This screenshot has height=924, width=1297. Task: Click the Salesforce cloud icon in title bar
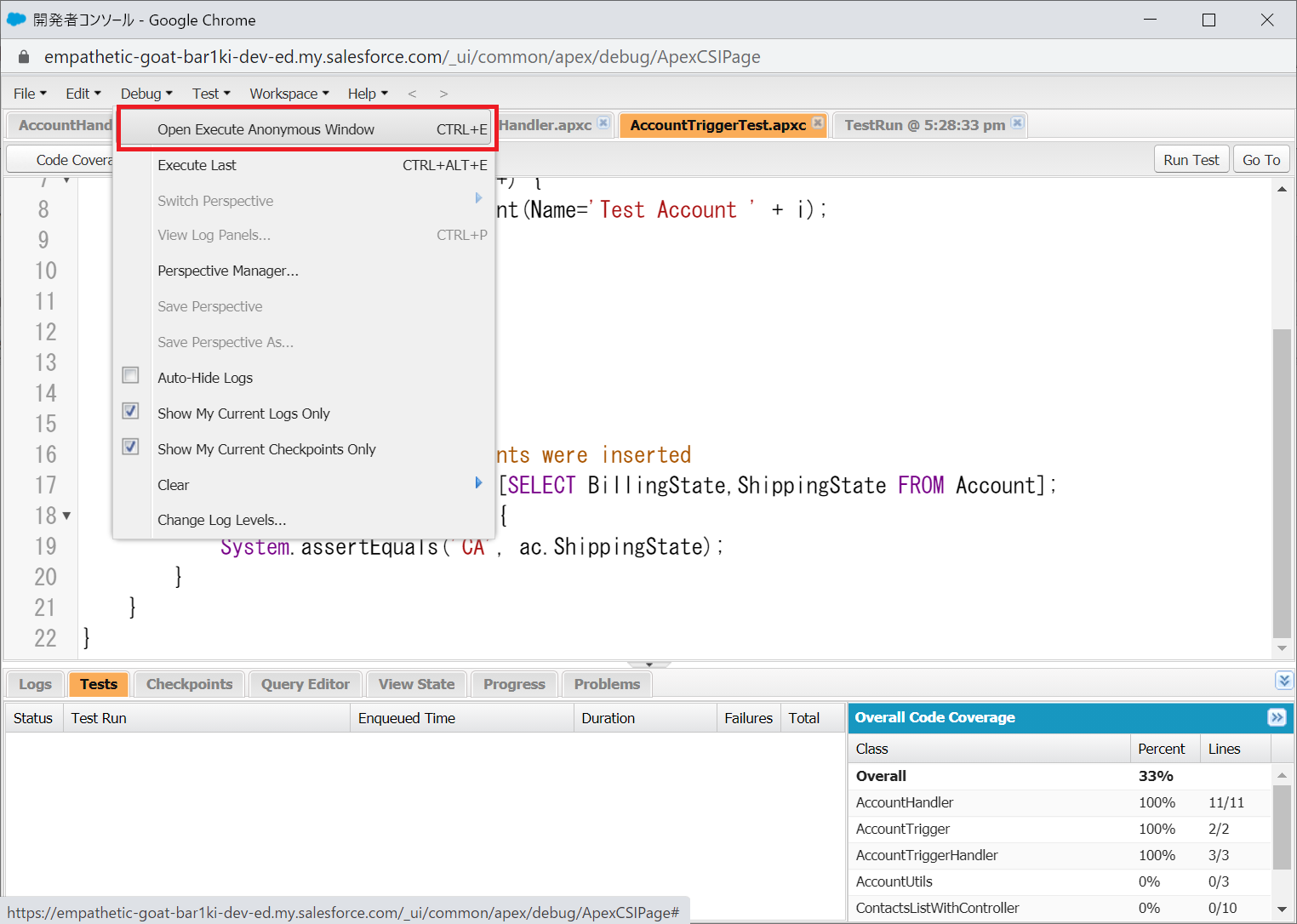click(16, 19)
